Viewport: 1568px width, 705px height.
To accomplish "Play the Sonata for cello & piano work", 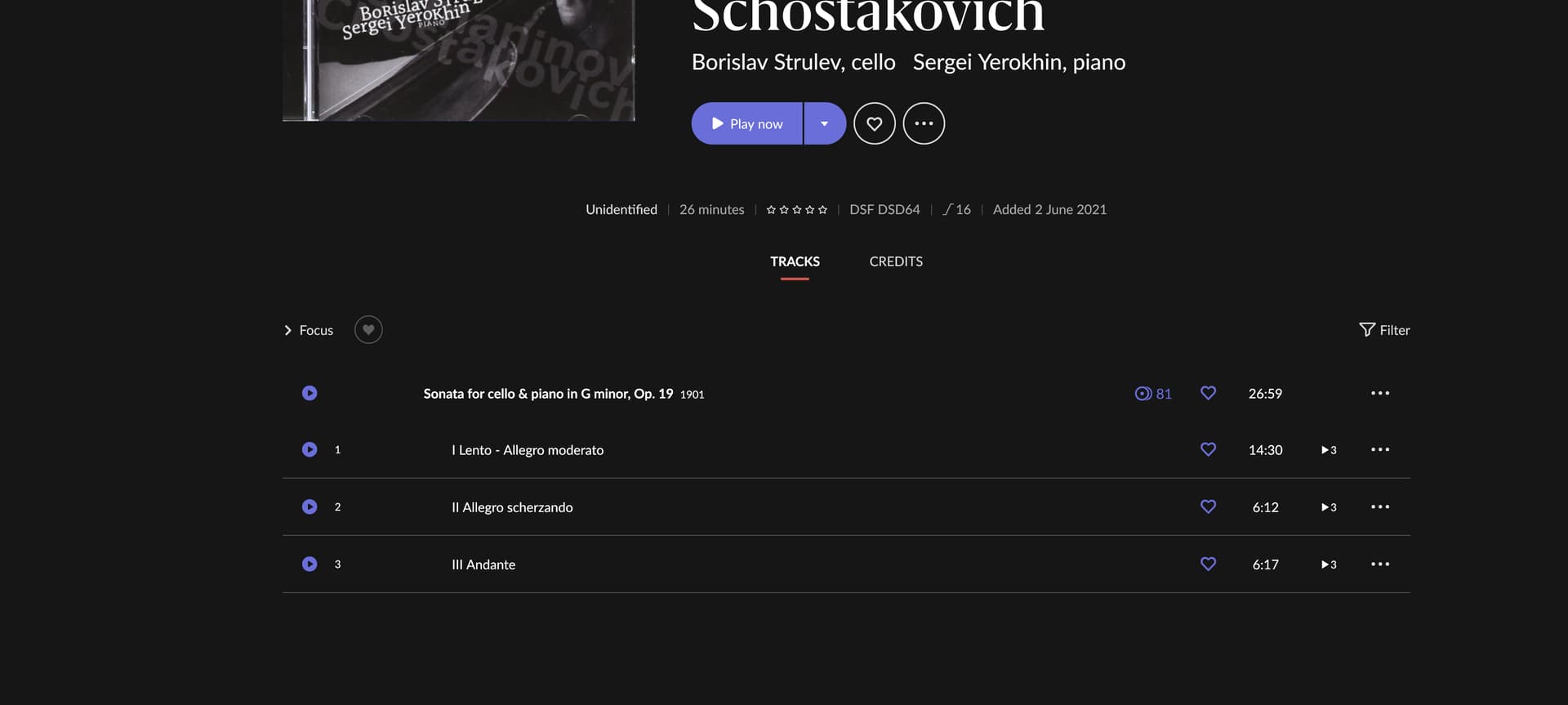I will coord(310,393).
